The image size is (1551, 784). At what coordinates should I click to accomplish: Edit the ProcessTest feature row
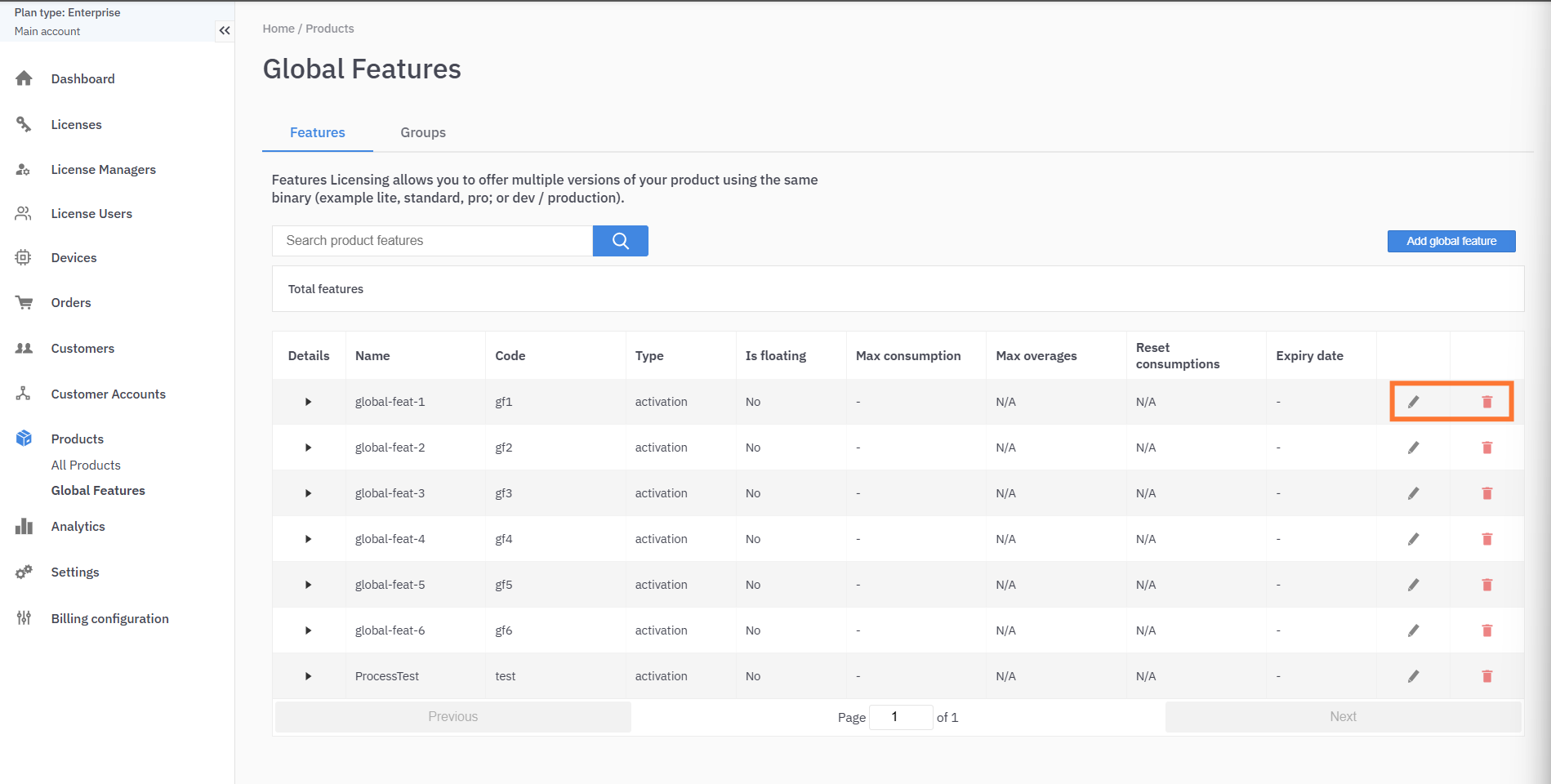(1413, 676)
